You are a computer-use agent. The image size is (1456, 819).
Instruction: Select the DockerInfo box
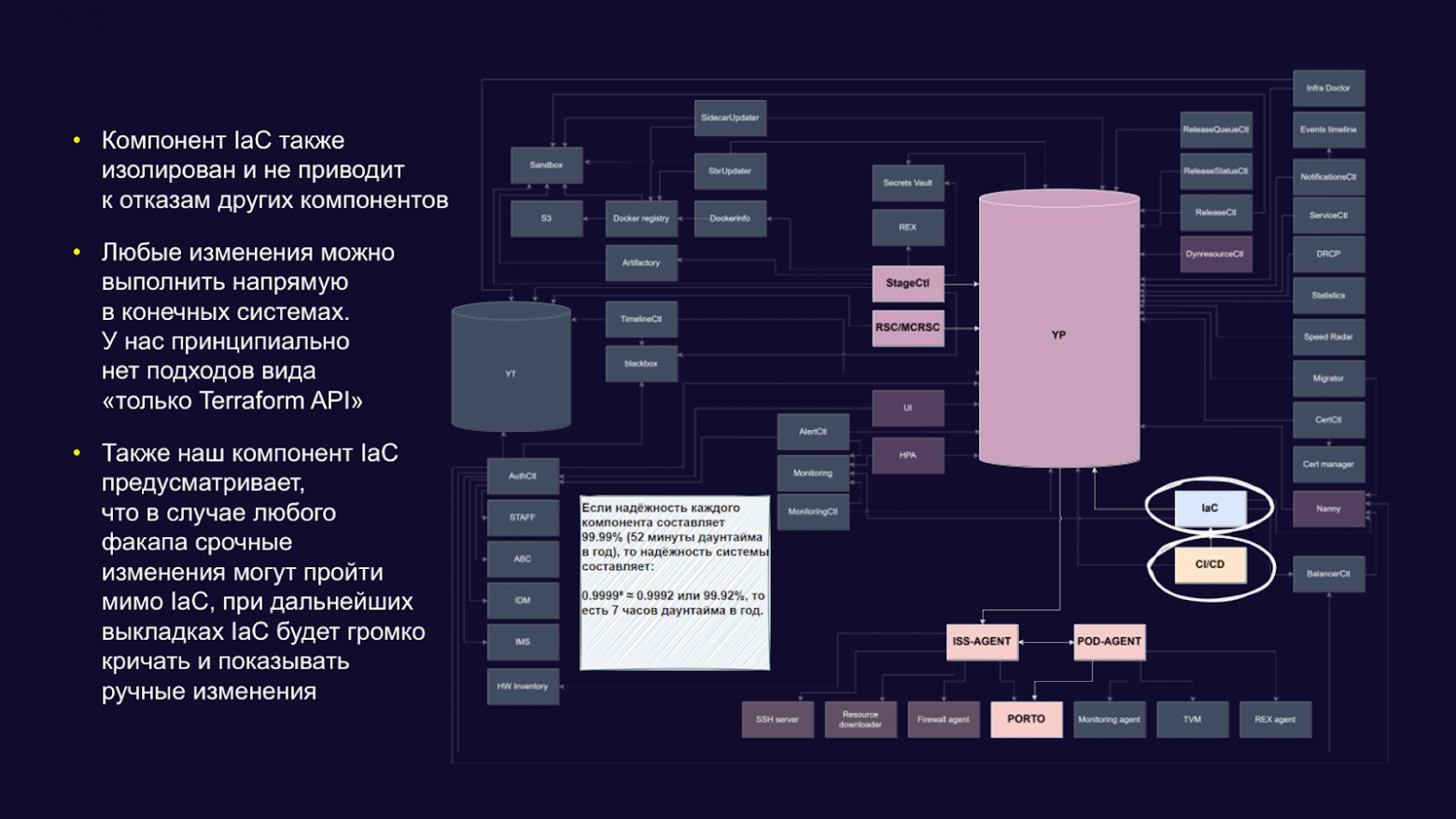(730, 218)
